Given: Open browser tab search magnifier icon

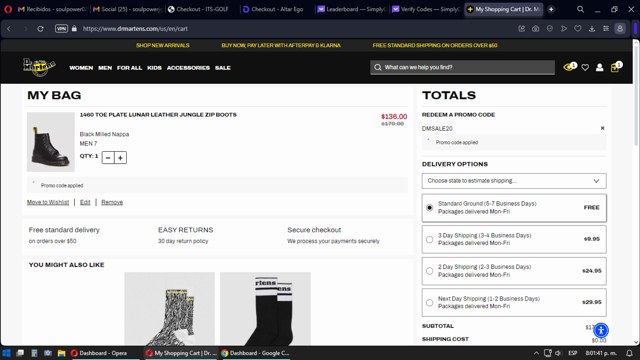Looking at the screenshot, I should (580, 9).
